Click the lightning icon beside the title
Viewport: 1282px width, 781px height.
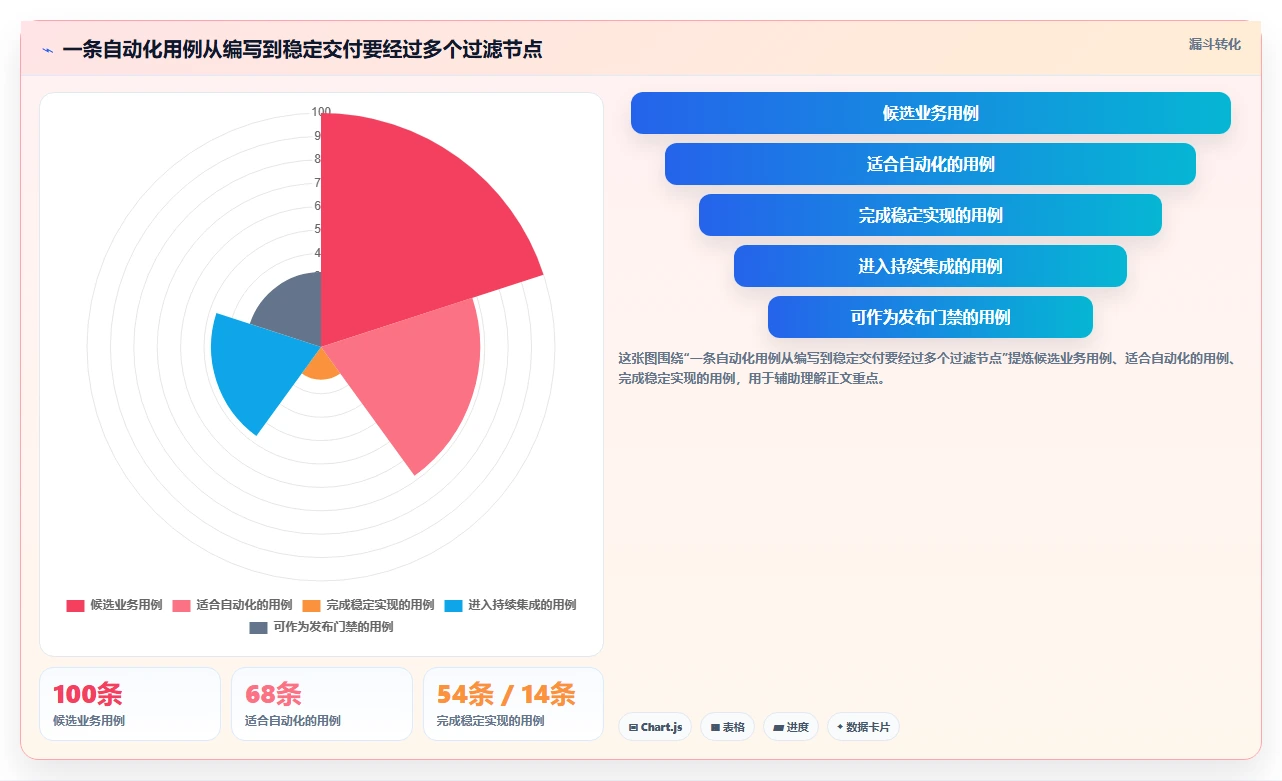48,50
